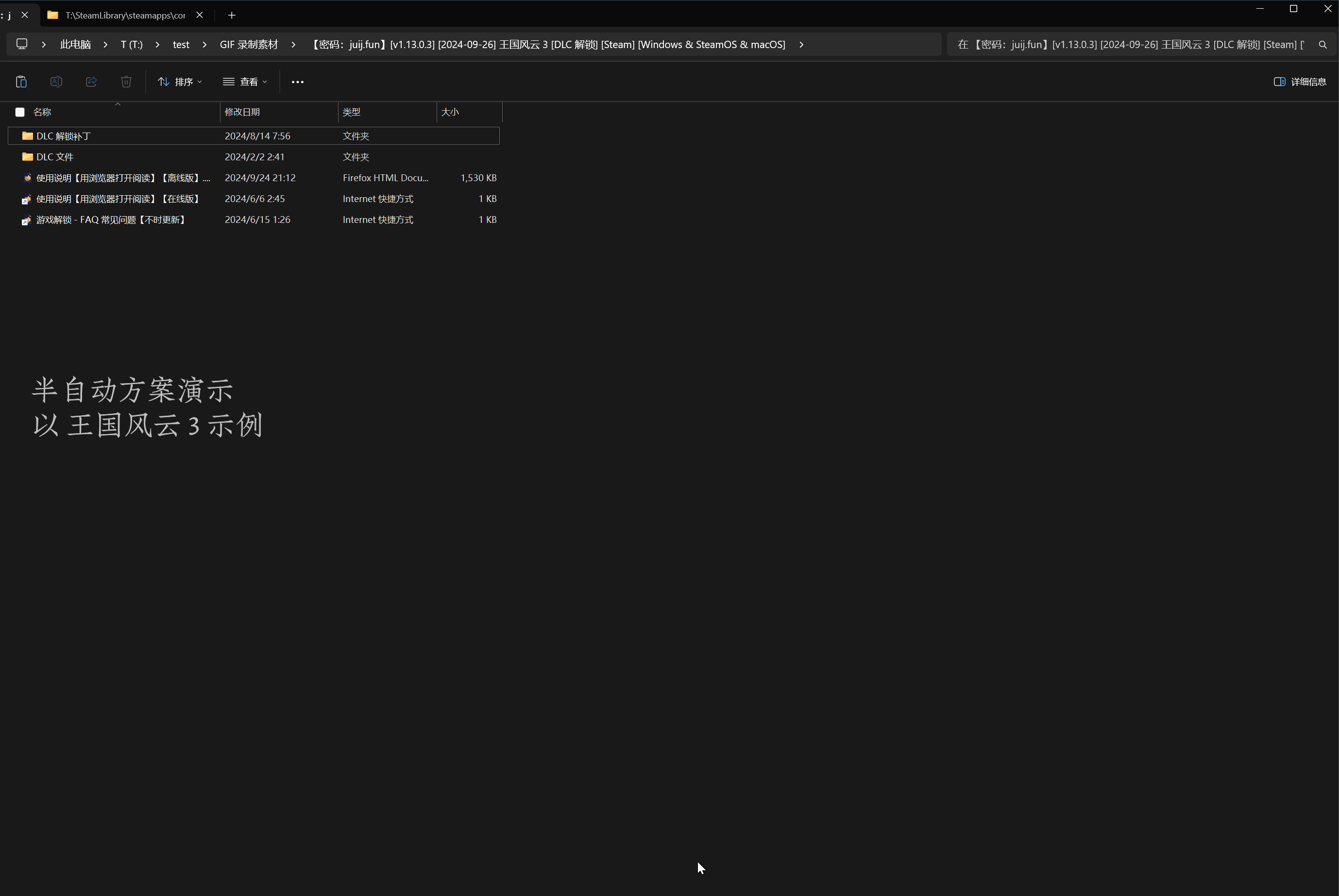Sort by 修改日期 column header

[x=242, y=112]
